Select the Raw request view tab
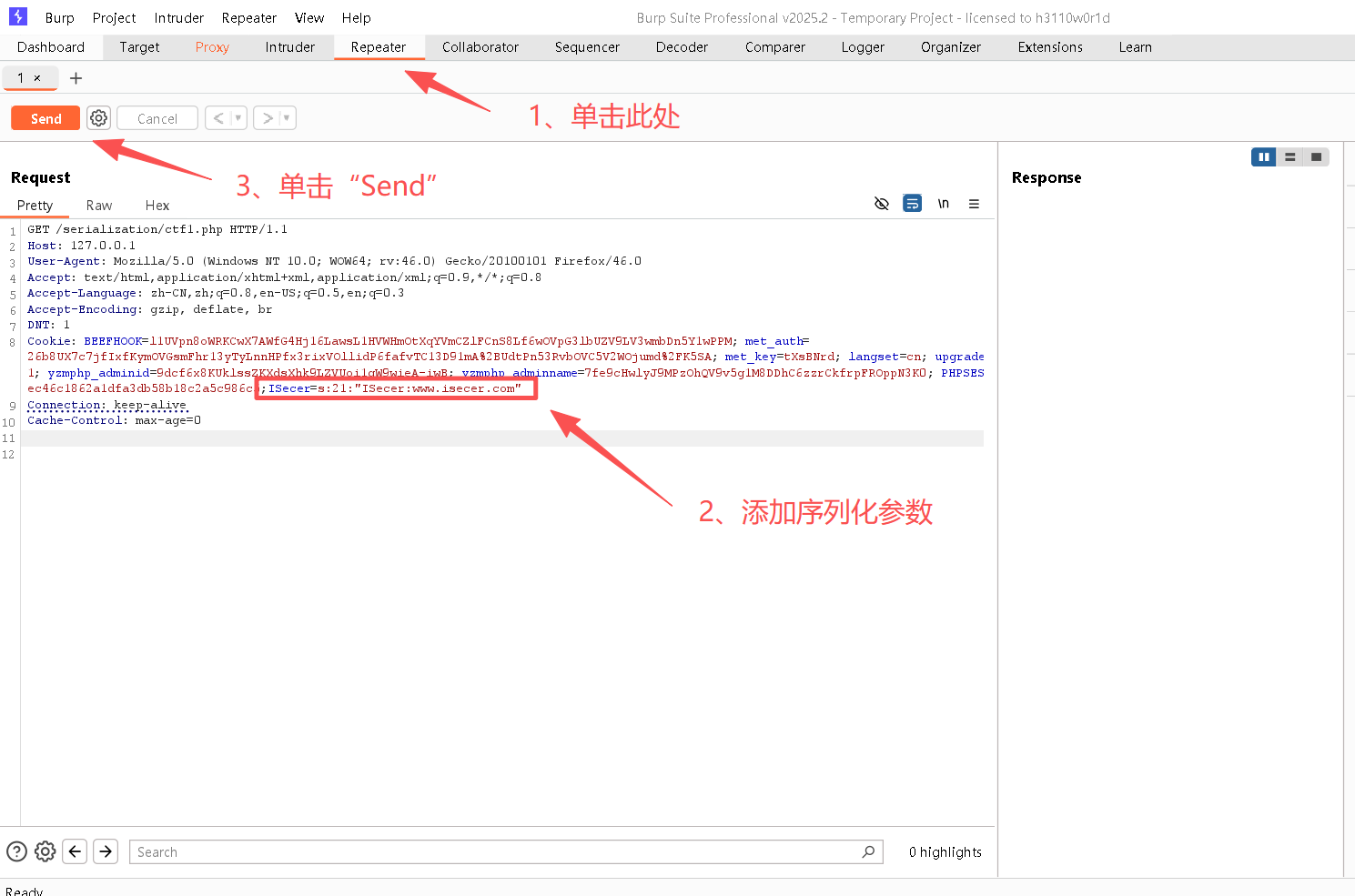 (99, 206)
